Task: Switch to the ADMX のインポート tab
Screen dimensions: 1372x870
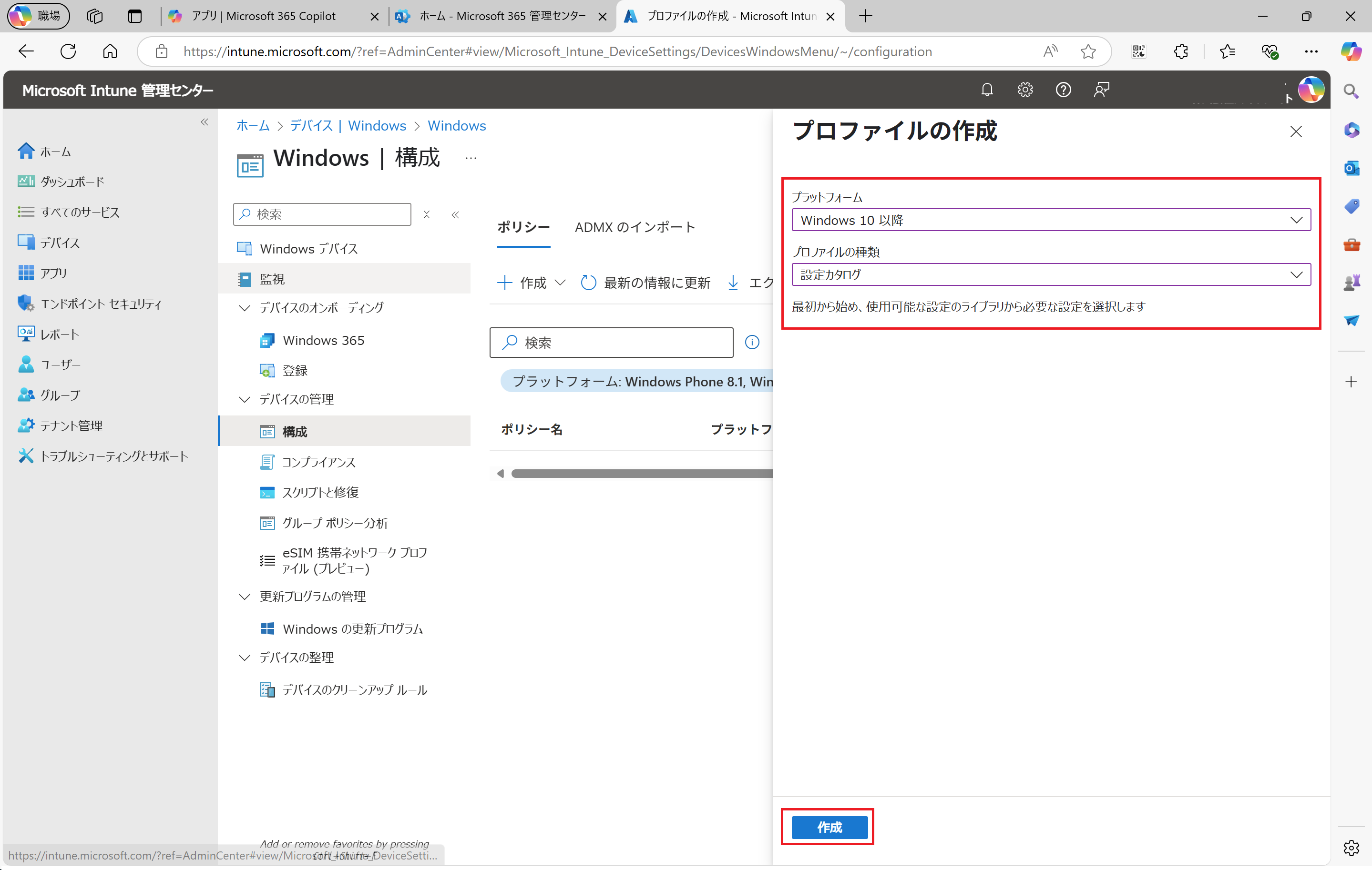Action: click(635, 227)
